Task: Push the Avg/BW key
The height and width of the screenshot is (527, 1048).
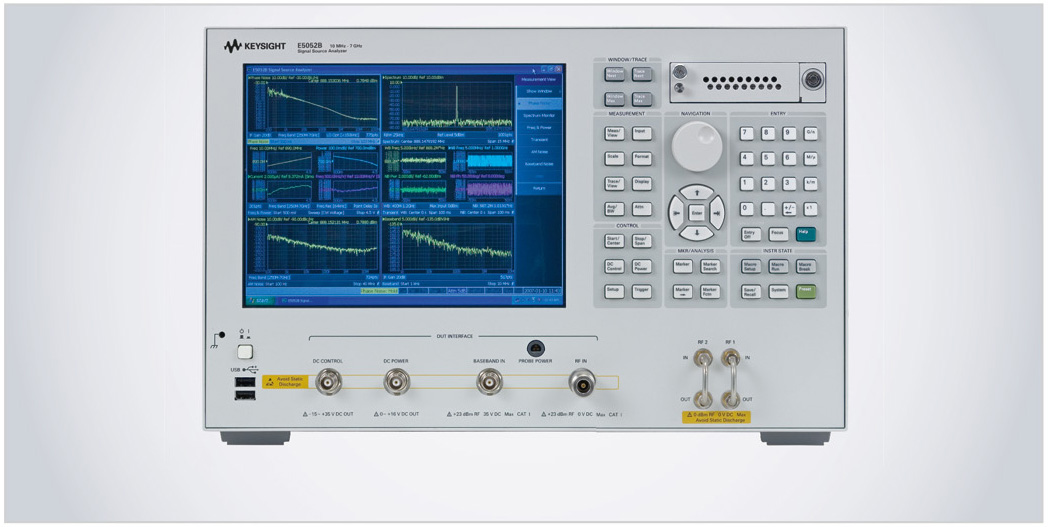Action: [x=615, y=209]
